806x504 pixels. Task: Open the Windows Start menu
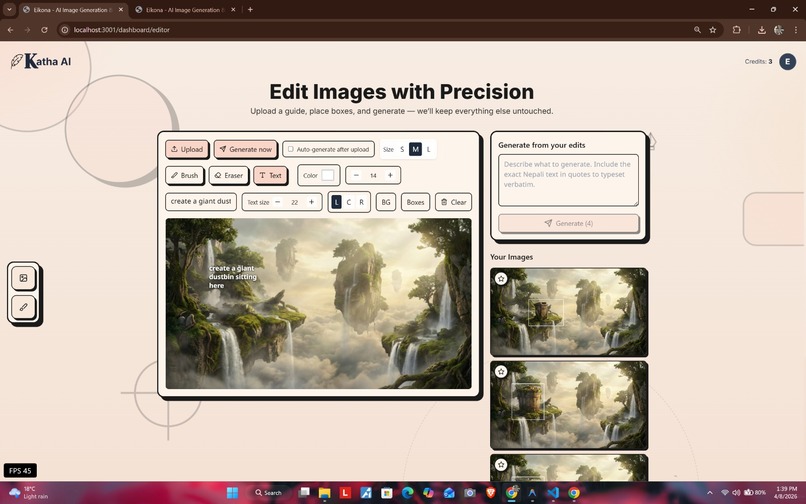tap(232, 493)
